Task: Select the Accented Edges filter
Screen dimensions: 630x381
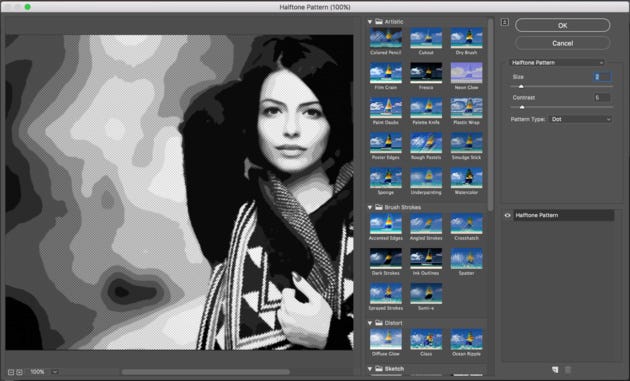Action: (386, 223)
